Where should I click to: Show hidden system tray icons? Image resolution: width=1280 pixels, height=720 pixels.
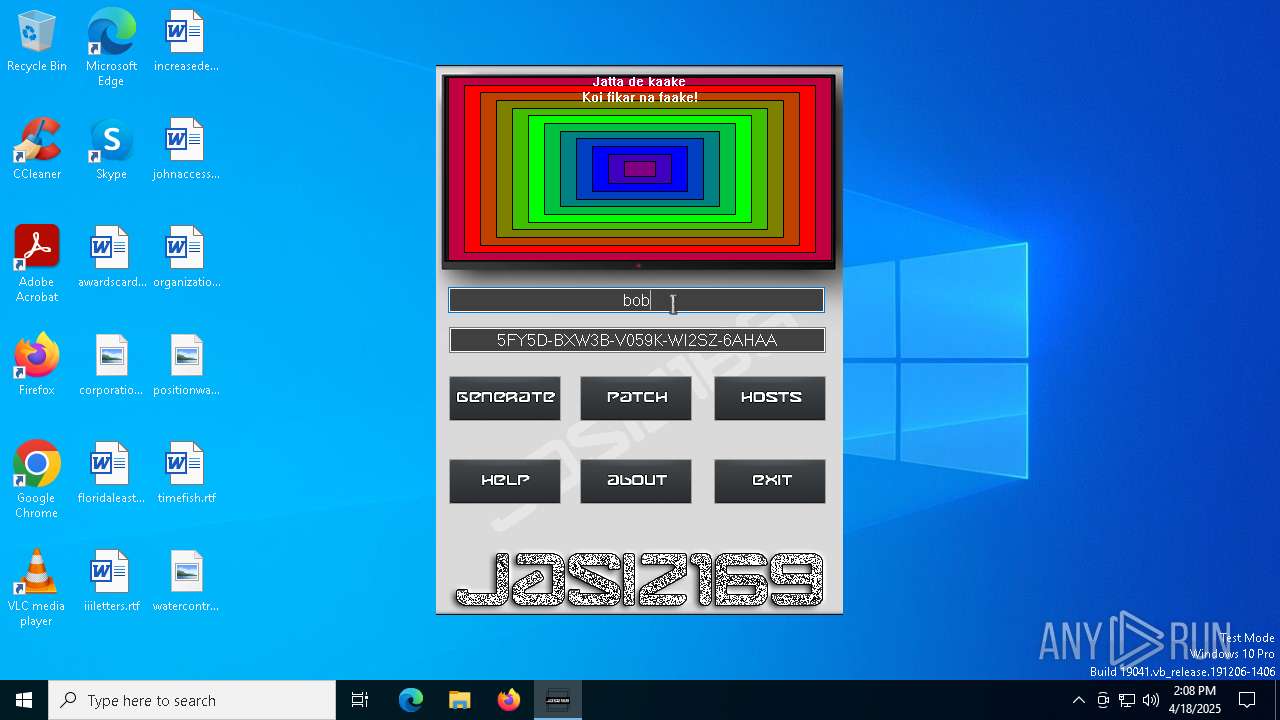[1078, 700]
